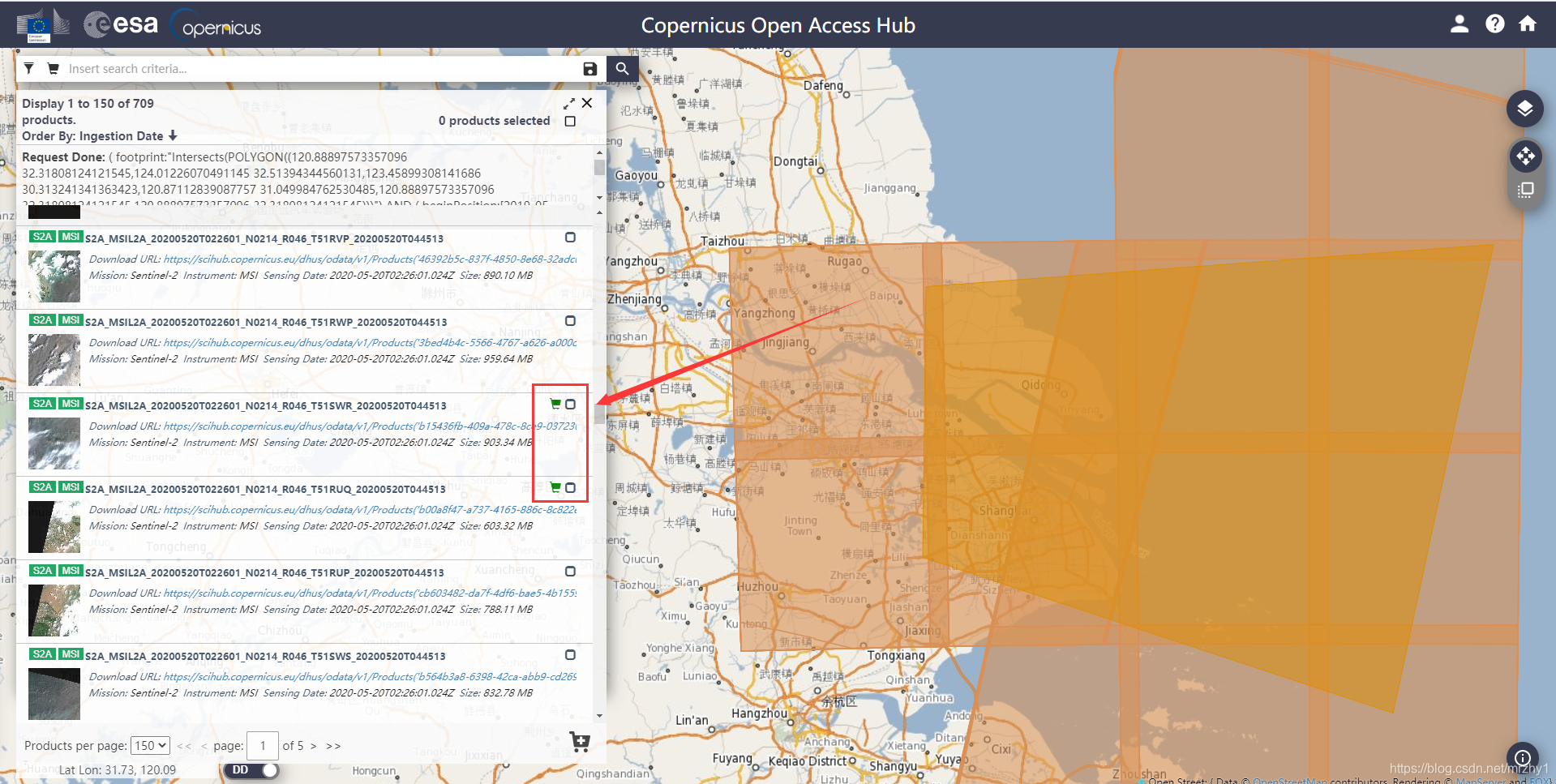This screenshot has height=784, width=1556.
Task: Open thumbnail of T51SWR product
Action: click(54, 443)
